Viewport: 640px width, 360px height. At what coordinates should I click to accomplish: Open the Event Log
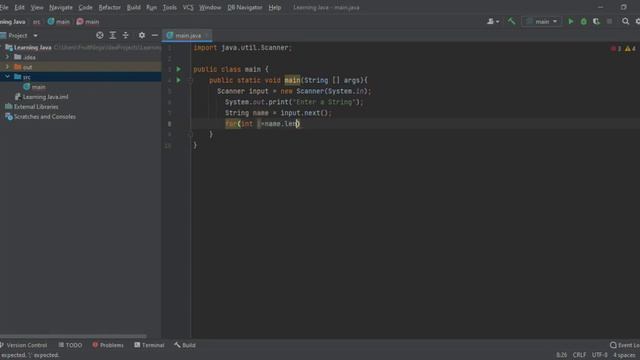(625, 345)
